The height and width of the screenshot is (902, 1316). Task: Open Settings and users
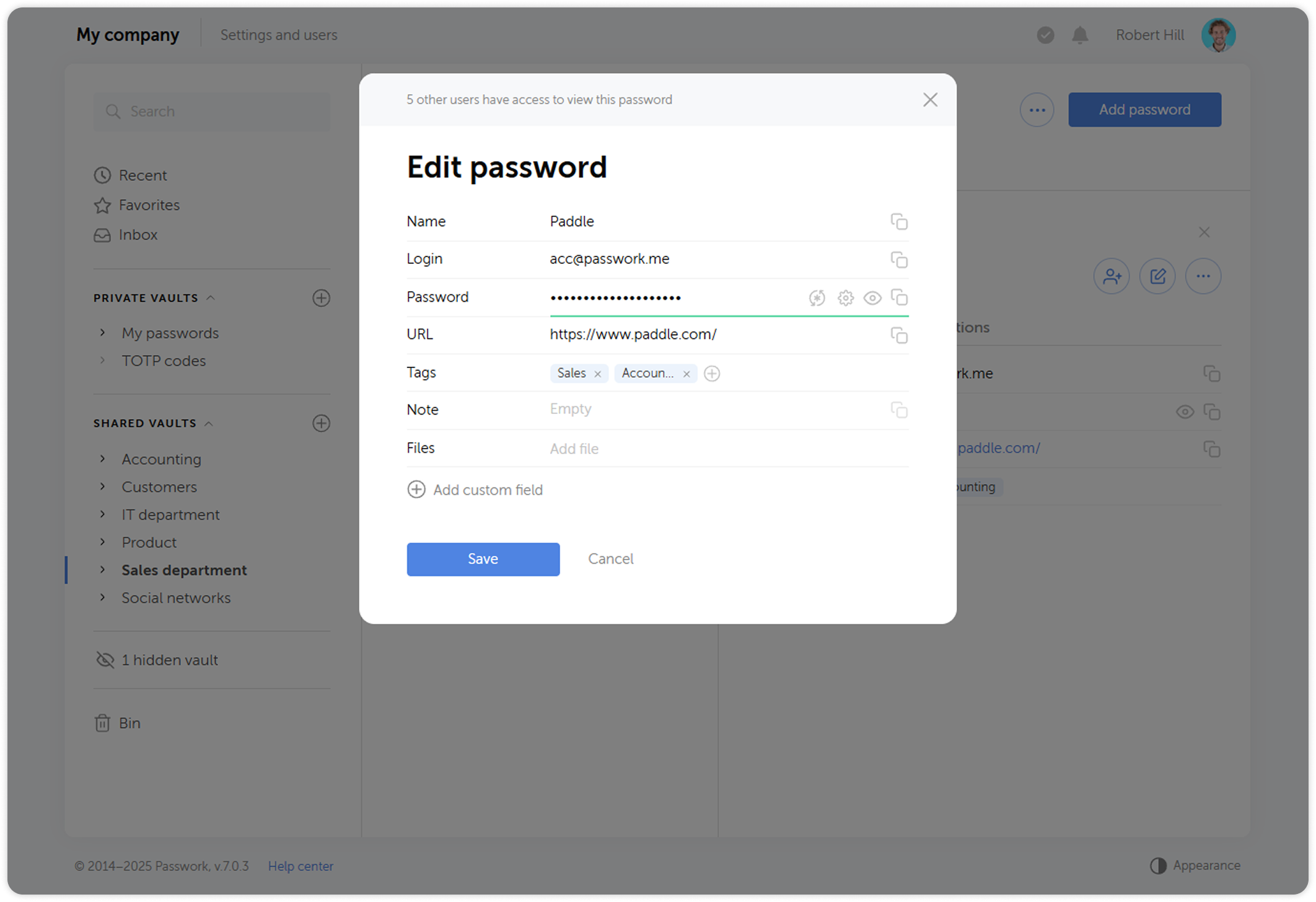pos(279,35)
